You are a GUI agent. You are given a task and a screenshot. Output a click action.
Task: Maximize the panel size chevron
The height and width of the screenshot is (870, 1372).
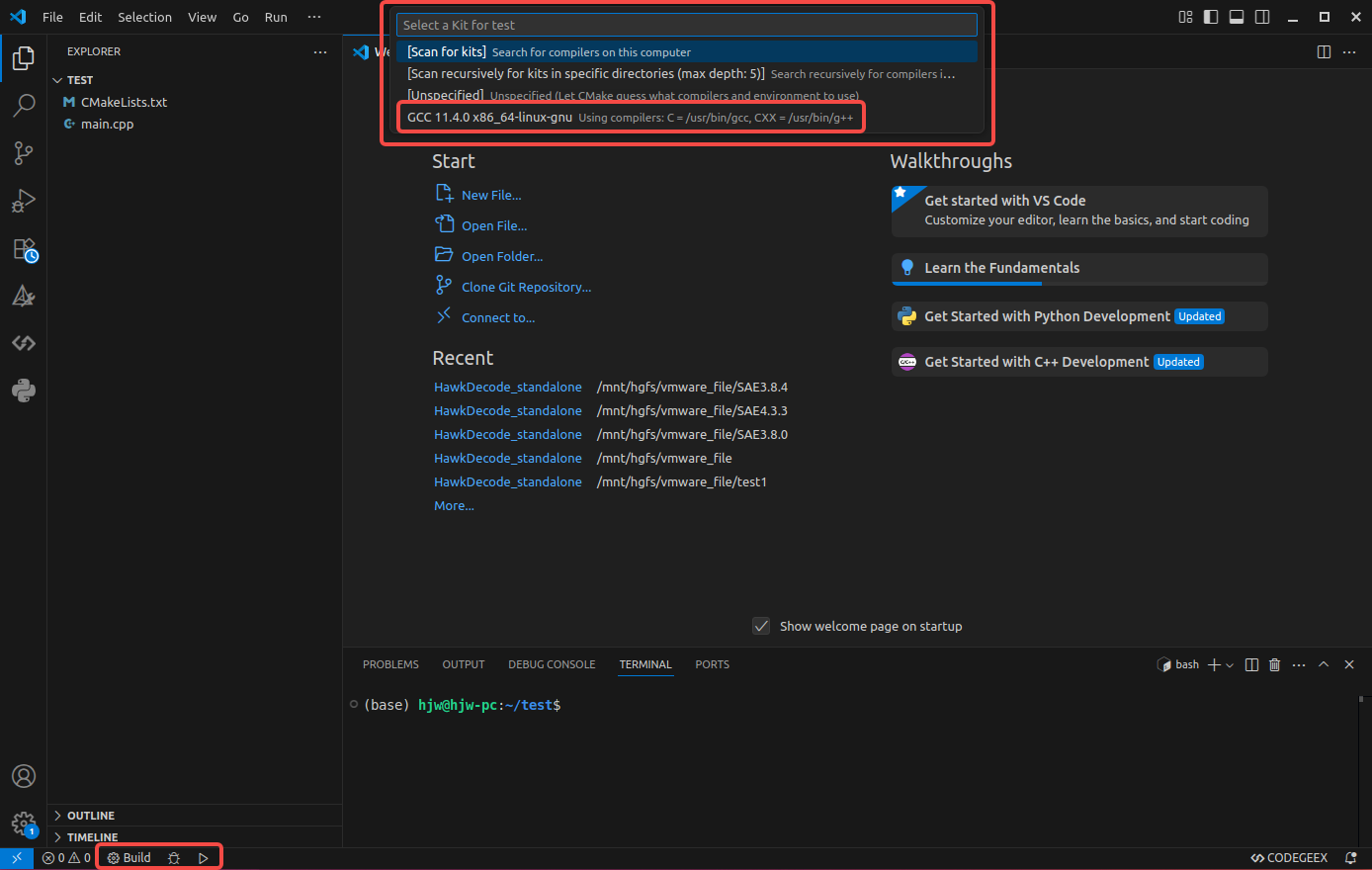[1324, 665]
